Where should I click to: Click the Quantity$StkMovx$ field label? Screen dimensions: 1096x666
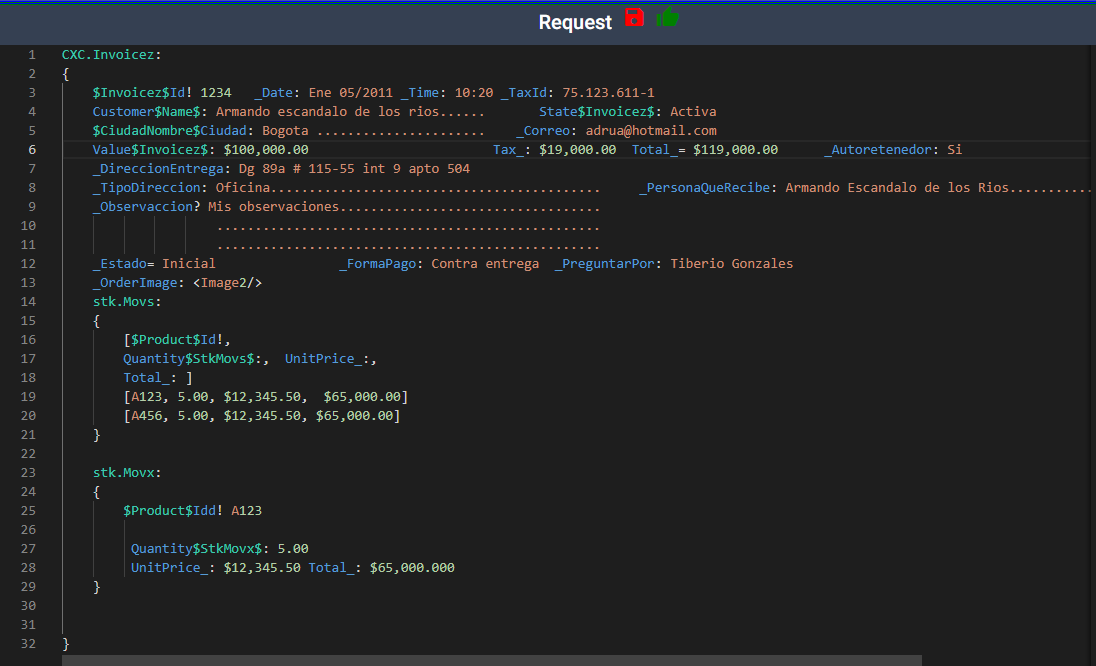tap(196, 549)
